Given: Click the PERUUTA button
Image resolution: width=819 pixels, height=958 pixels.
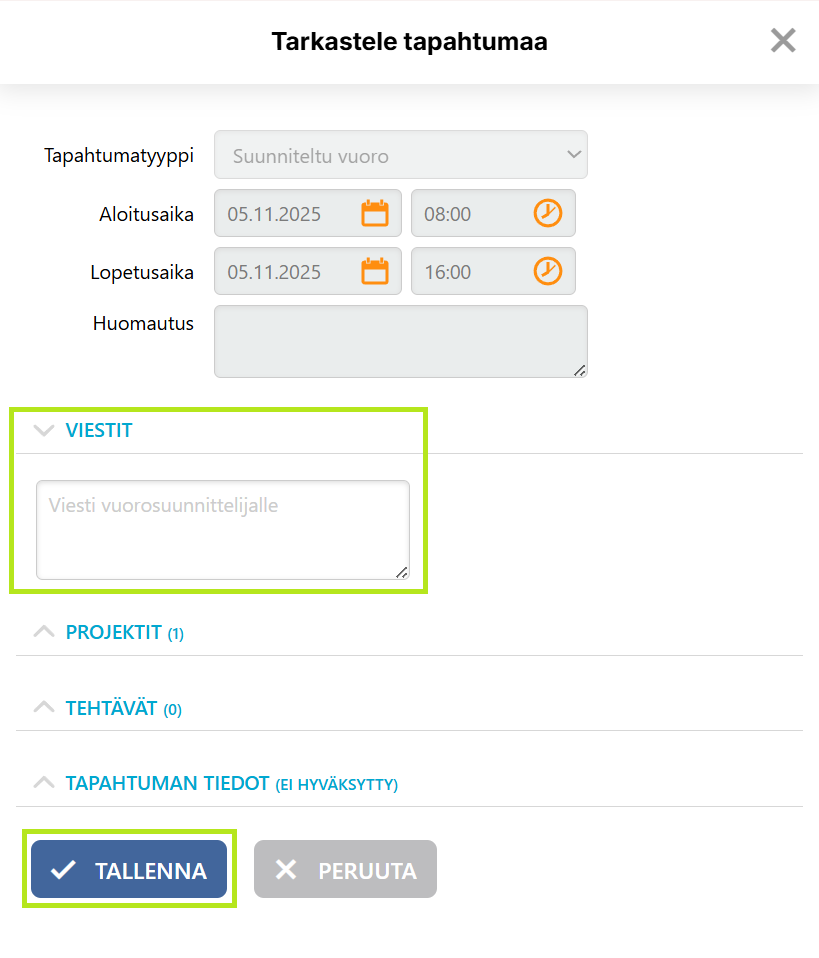Looking at the screenshot, I should pos(345,869).
